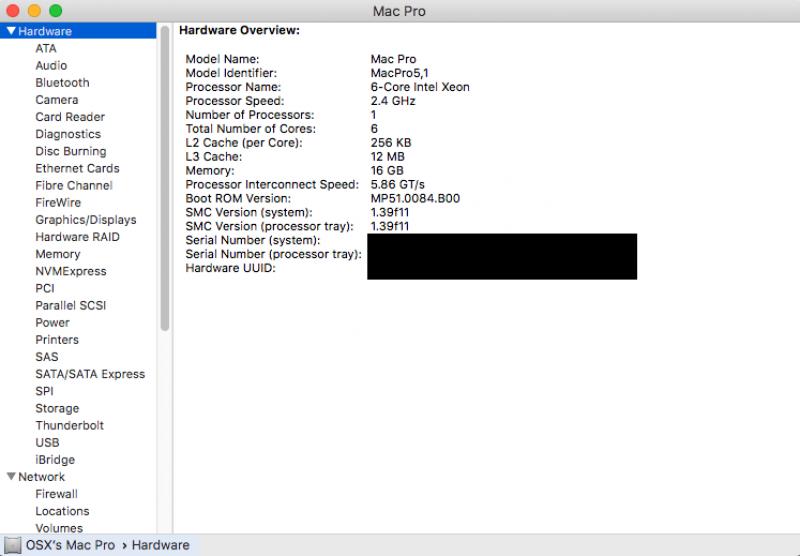Open Power details
The width and height of the screenshot is (800, 556).
coord(53,322)
